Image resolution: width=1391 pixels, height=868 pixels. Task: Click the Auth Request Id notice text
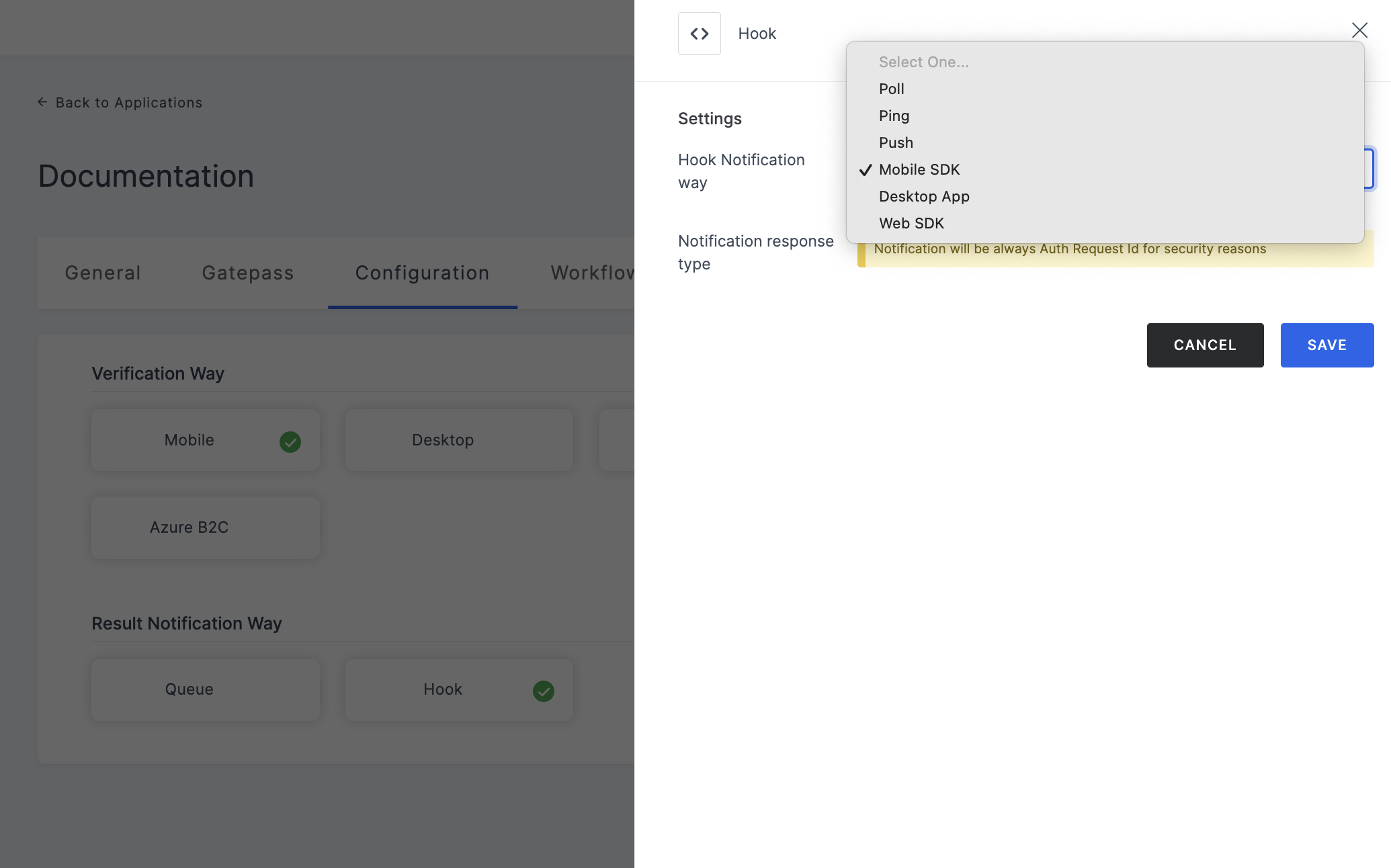click(1070, 249)
